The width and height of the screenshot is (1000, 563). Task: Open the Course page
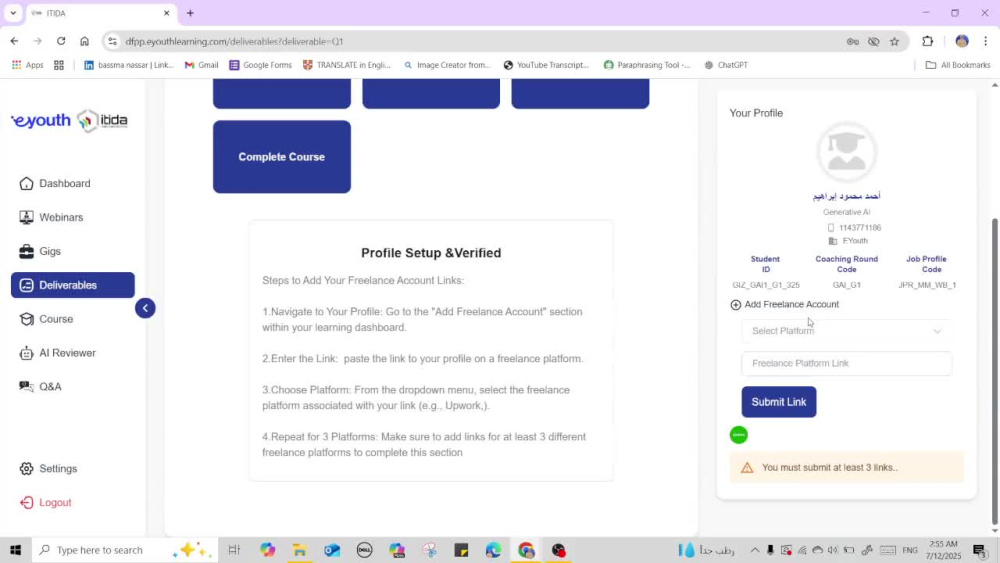pos(55,319)
